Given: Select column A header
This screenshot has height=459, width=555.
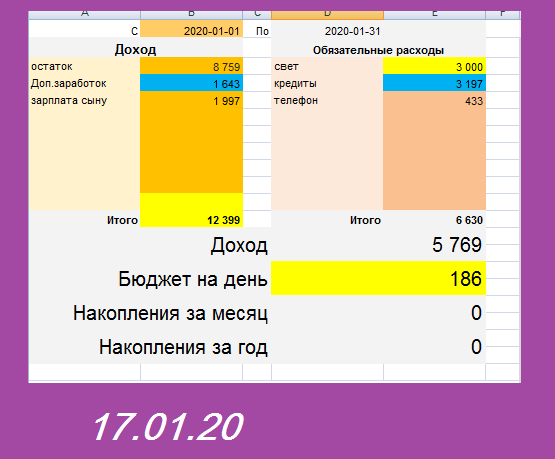Looking at the screenshot, I should pyautogui.click(x=85, y=15).
